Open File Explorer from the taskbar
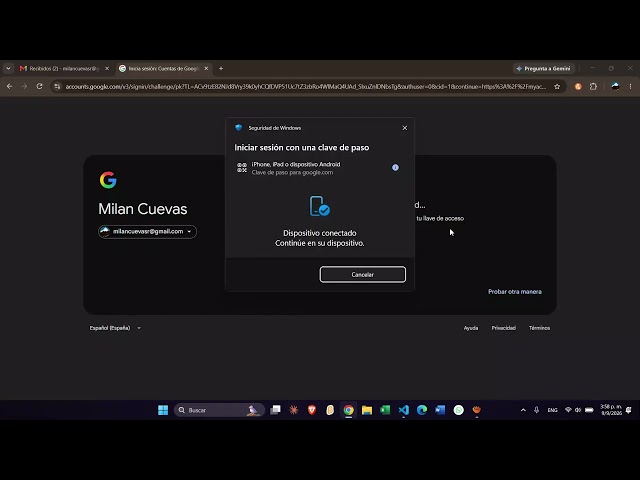The height and width of the screenshot is (480, 640). tap(367, 410)
